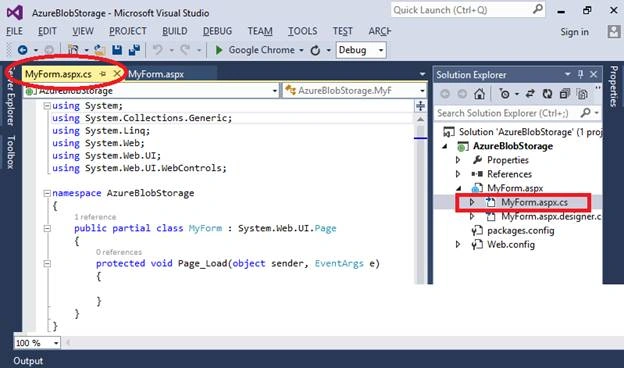624x368 pixels.
Task: Open the EDIT menu
Action: click(47, 31)
